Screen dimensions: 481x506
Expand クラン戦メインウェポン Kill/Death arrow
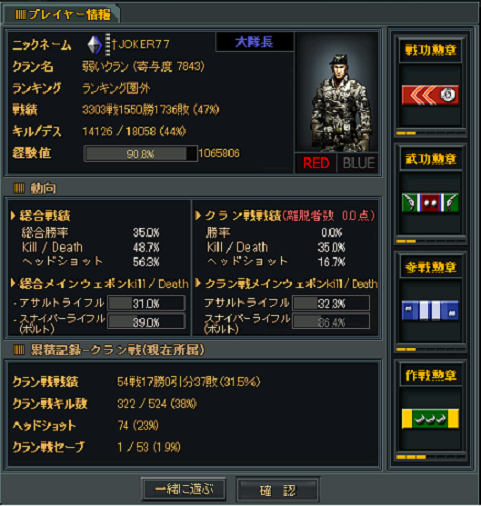point(198,283)
